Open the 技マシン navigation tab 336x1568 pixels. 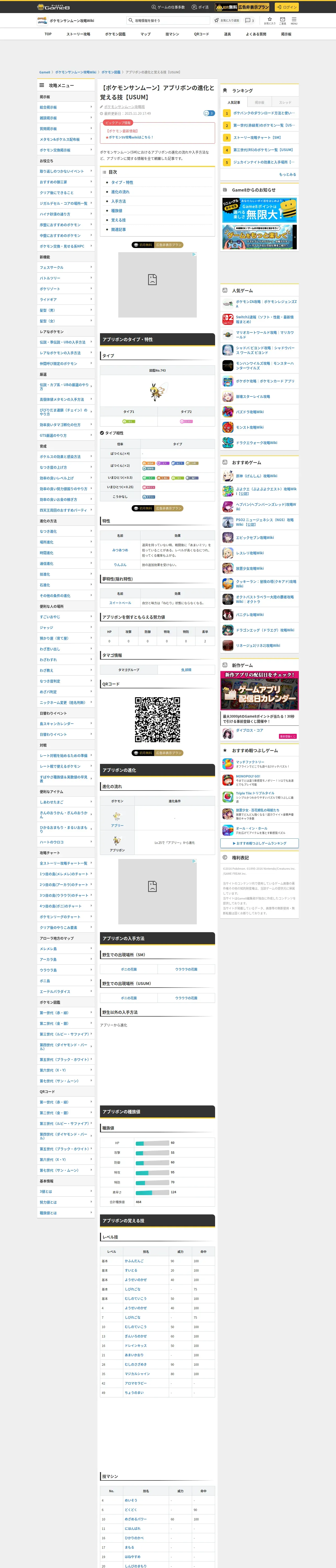click(x=172, y=34)
